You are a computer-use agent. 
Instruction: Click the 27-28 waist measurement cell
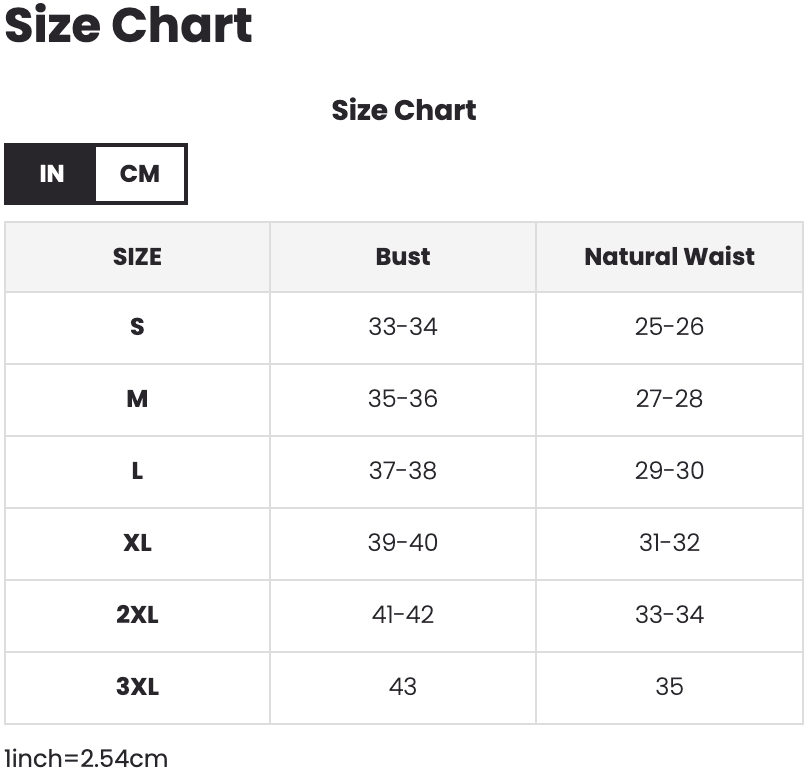669,399
